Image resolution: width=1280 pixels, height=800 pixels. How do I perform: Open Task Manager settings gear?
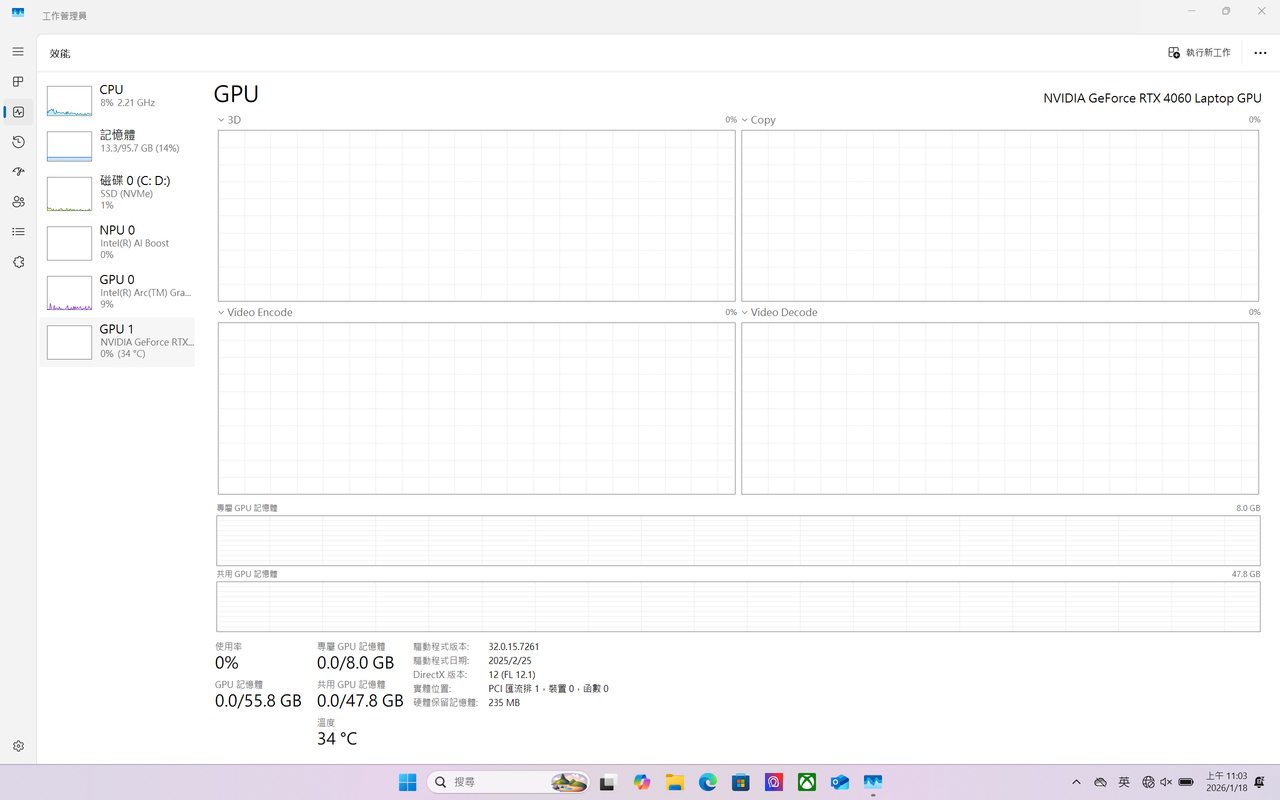pyautogui.click(x=18, y=746)
